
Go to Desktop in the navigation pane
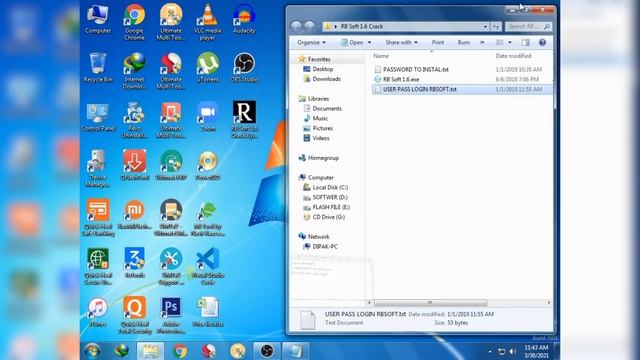[x=322, y=69]
